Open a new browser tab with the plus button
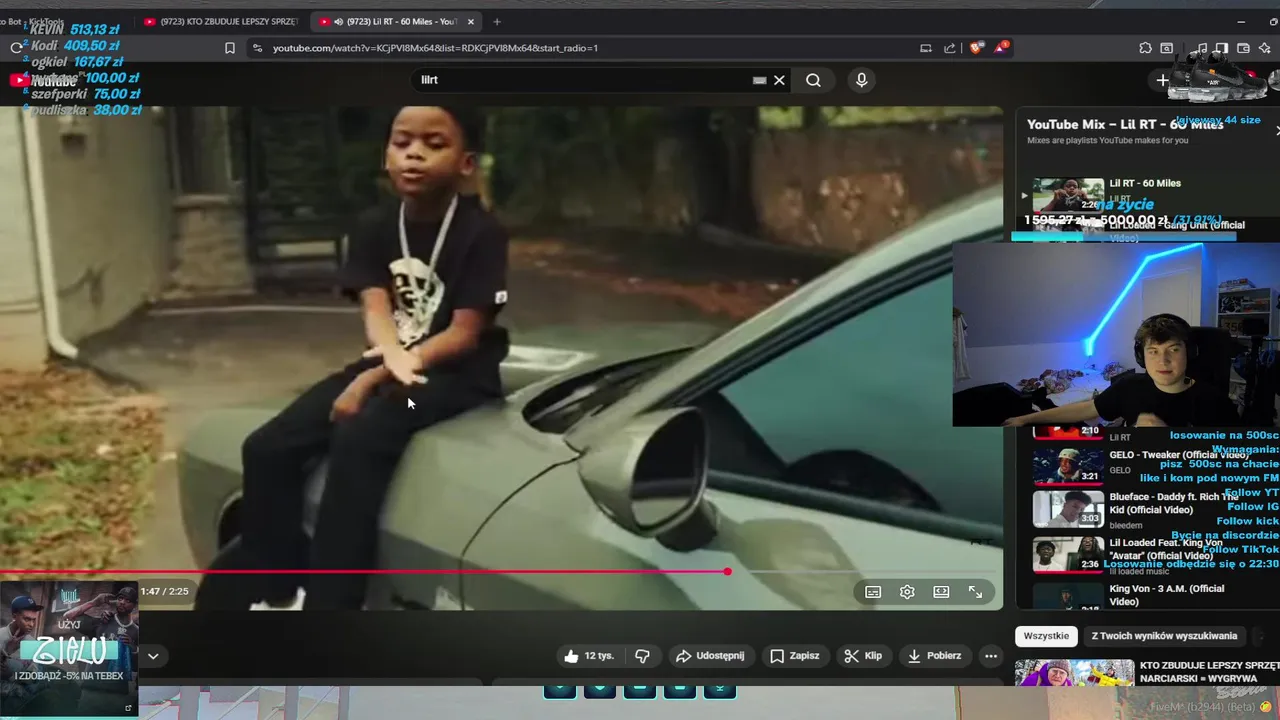Screen dimensions: 1280x720 496,21
